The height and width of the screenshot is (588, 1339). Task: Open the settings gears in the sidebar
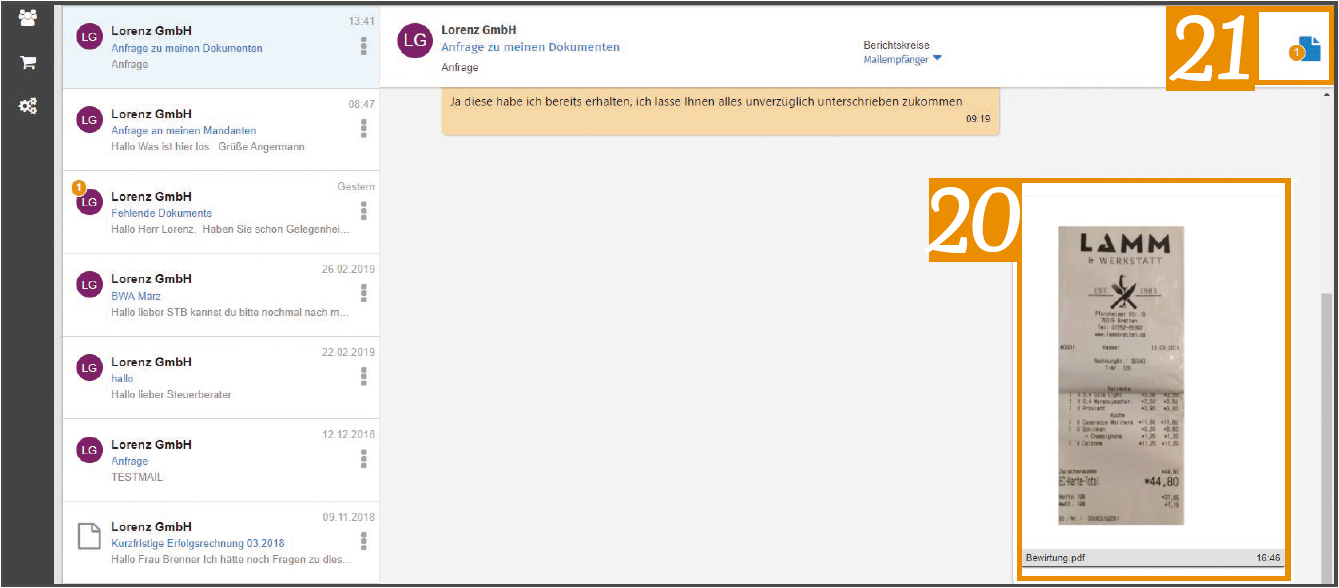click(x=28, y=105)
